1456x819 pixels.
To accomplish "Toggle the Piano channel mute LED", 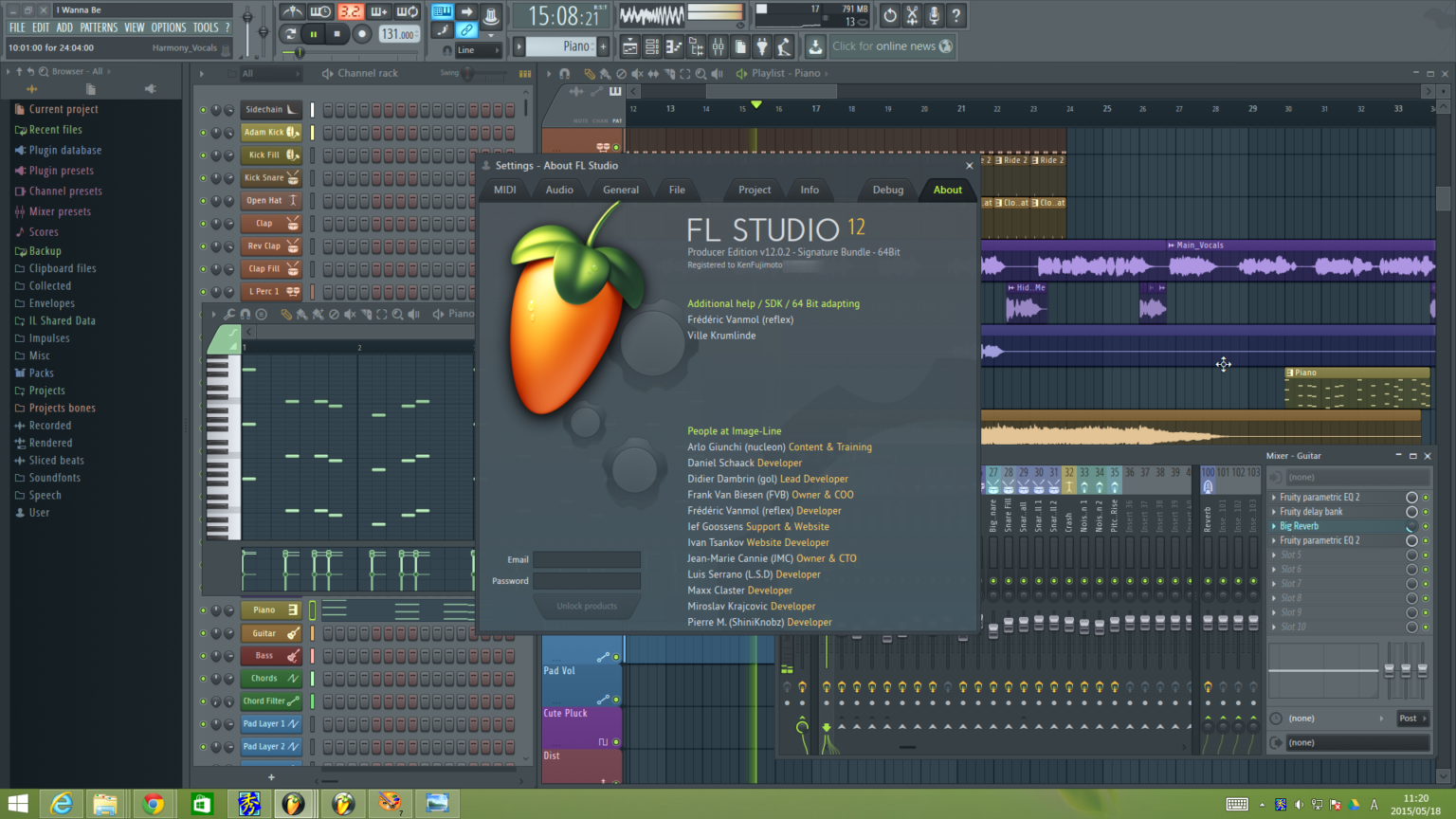I will point(203,610).
